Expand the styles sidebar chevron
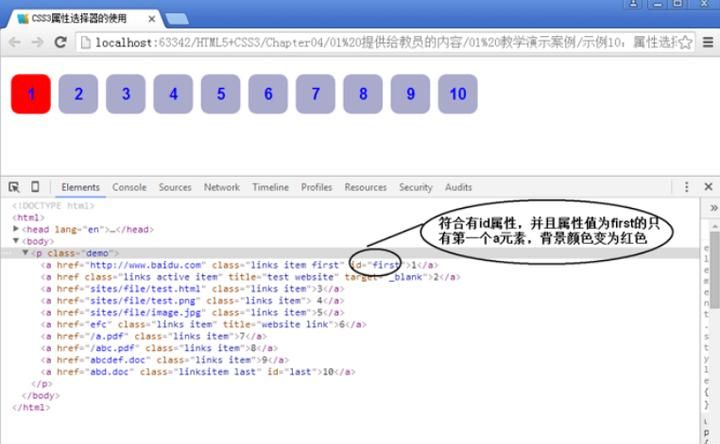 click(x=713, y=208)
